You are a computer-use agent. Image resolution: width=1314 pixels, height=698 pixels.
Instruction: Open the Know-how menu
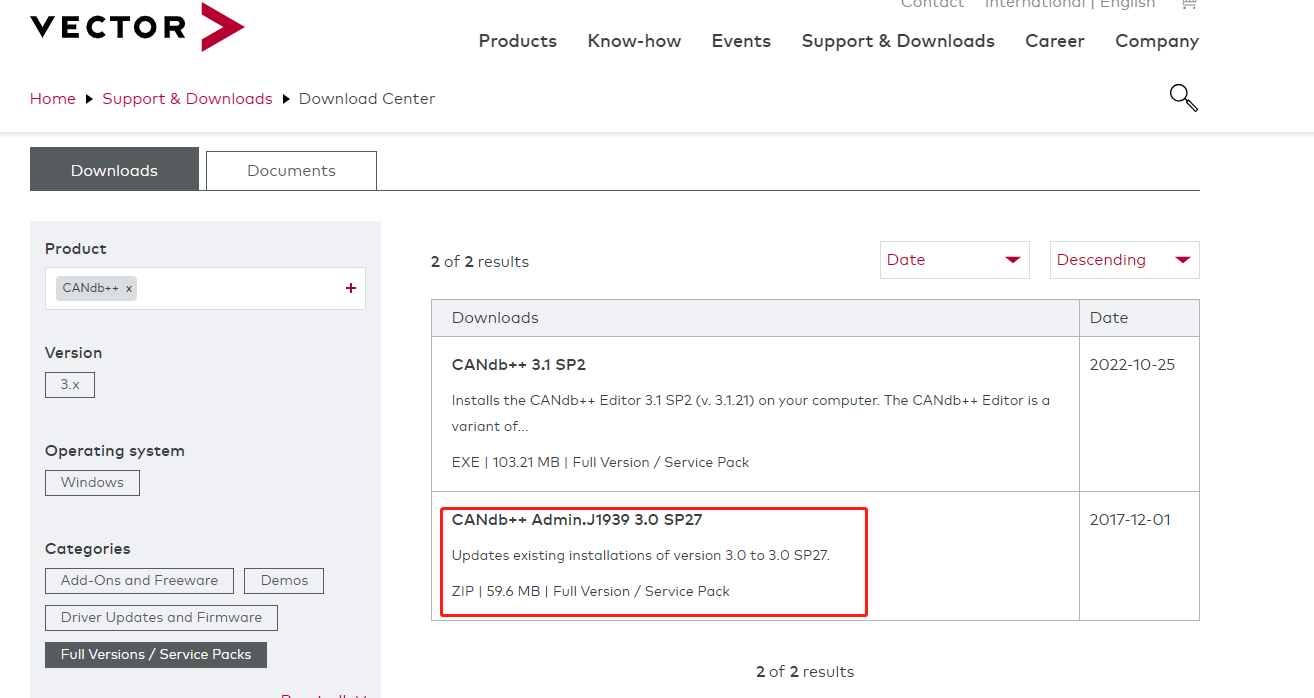pyautogui.click(x=634, y=41)
